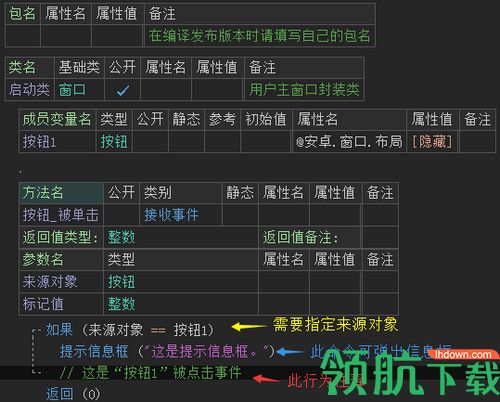Select the return type 整数
The height and width of the screenshot is (402, 500).
[121, 237]
